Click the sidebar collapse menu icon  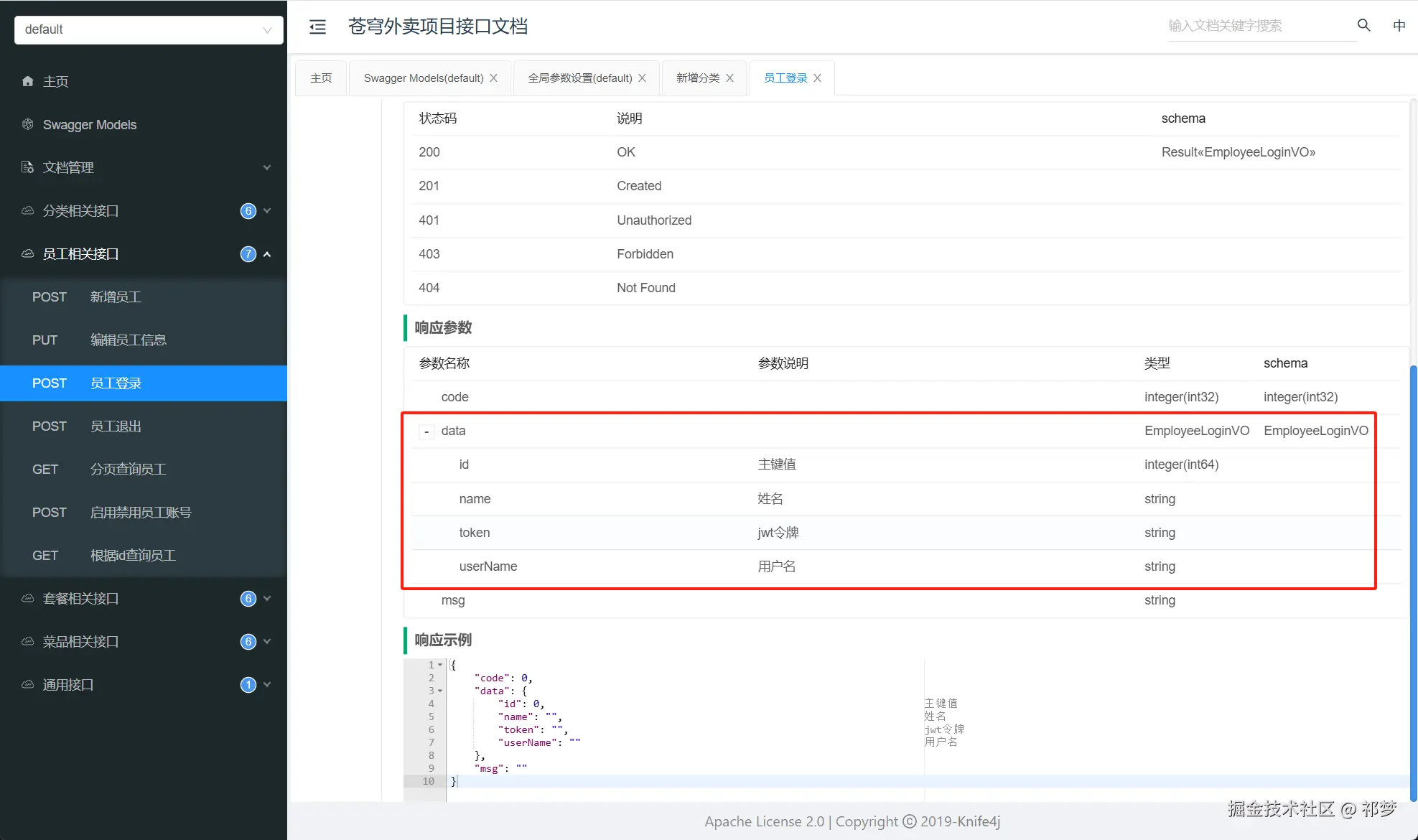(317, 27)
